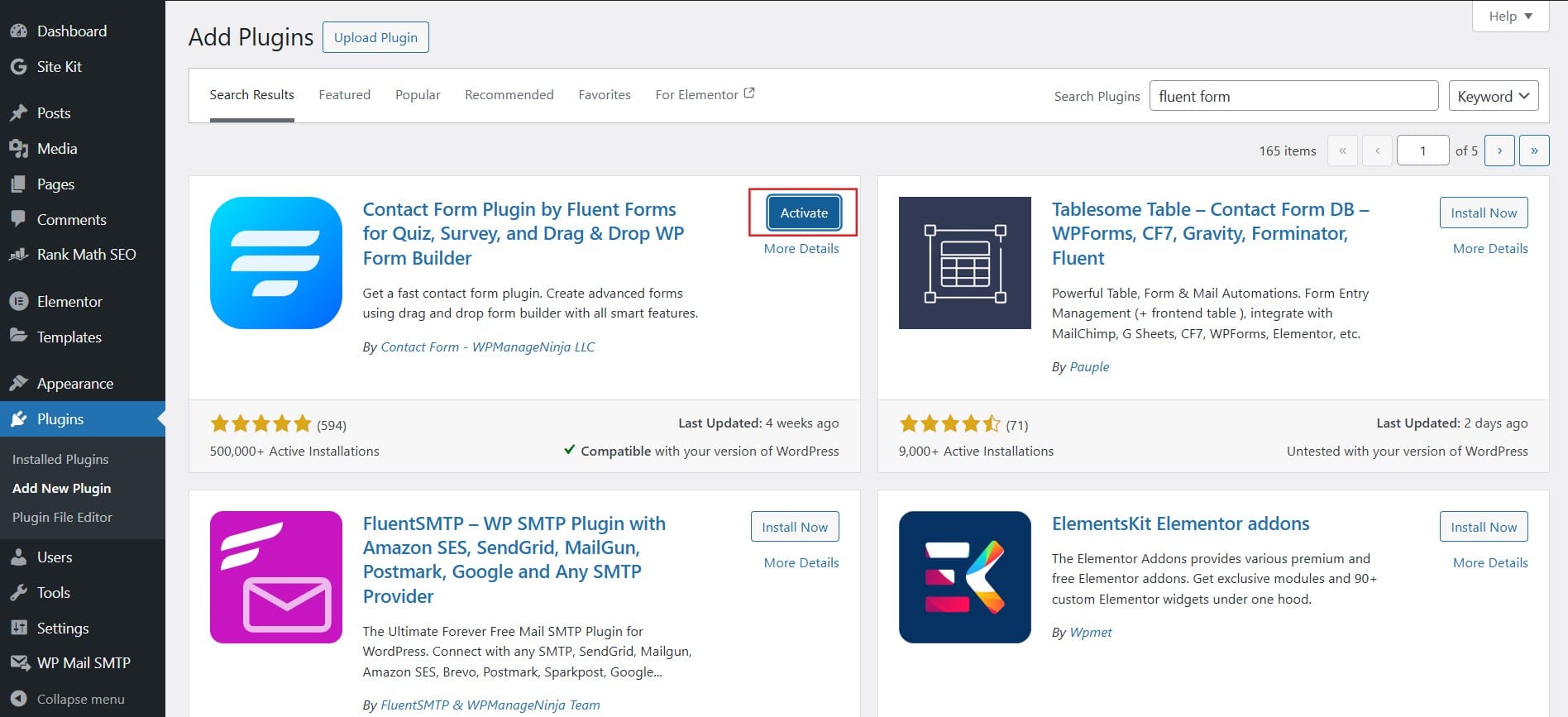Click external link icon beside For Elementor

(749, 93)
